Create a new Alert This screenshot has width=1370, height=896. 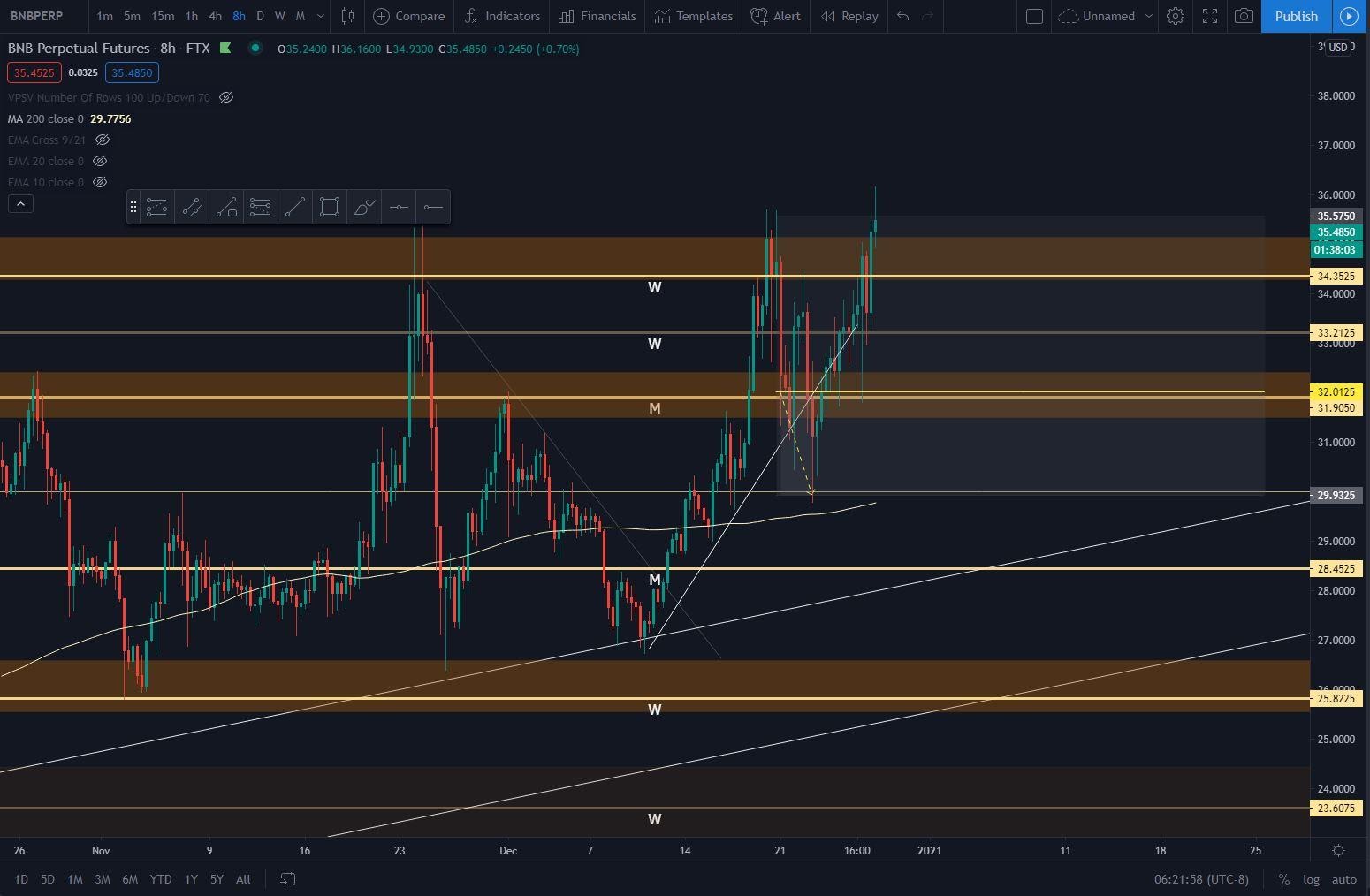point(775,16)
